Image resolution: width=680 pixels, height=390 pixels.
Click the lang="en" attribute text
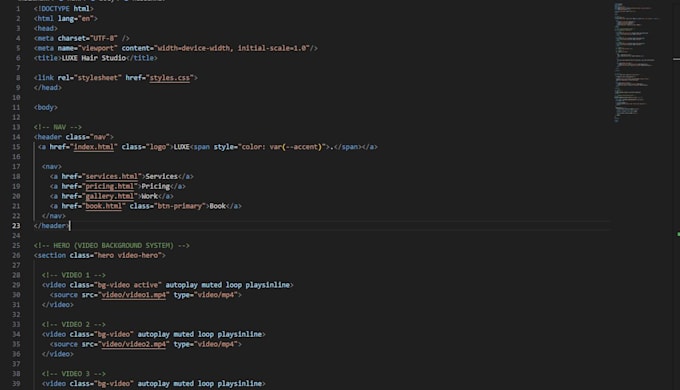(75, 19)
